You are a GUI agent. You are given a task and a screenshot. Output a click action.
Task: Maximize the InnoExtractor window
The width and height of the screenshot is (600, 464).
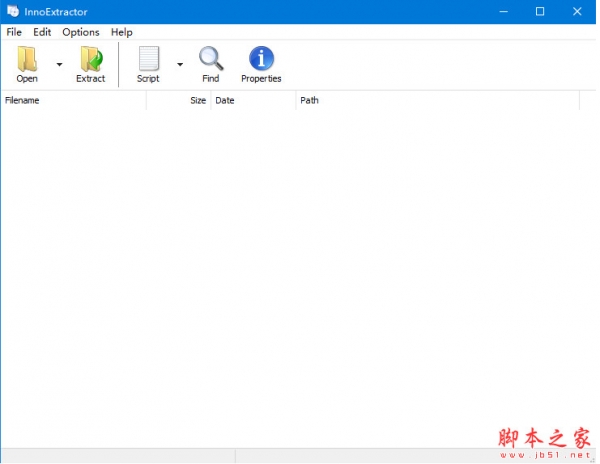click(x=540, y=11)
